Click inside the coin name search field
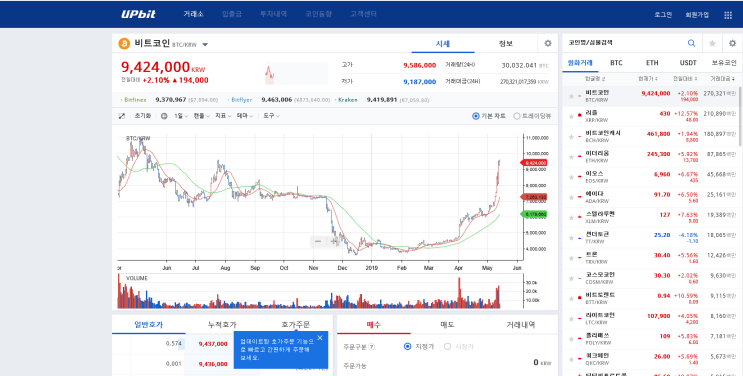Screen dimensions: 743x376 pos(625,43)
